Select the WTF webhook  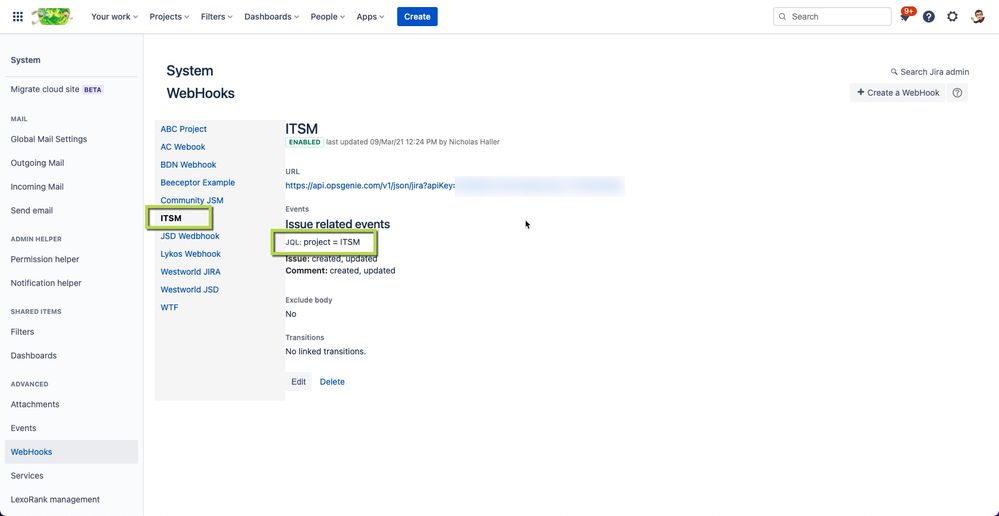point(169,307)
